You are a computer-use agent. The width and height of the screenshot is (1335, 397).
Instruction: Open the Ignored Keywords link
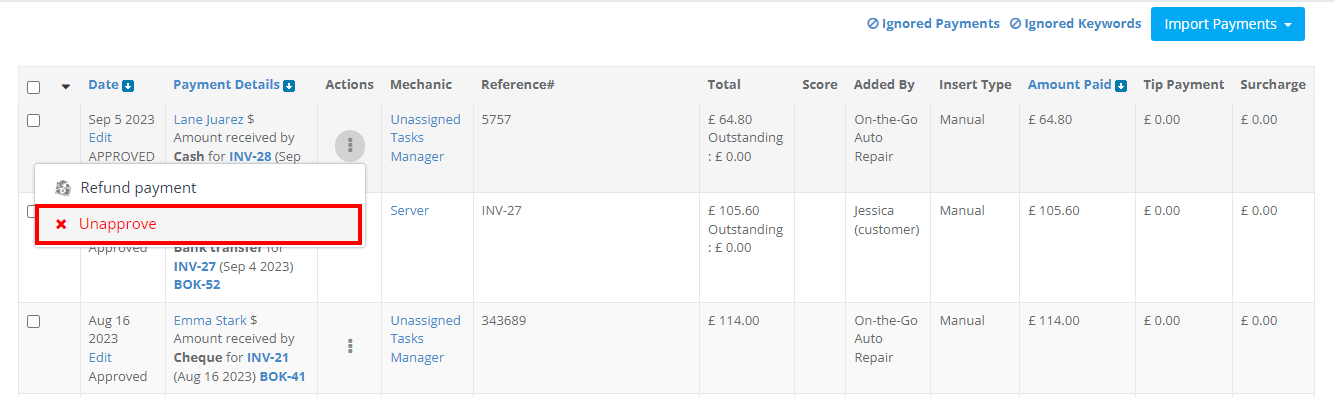click(x=1075, y=24)
